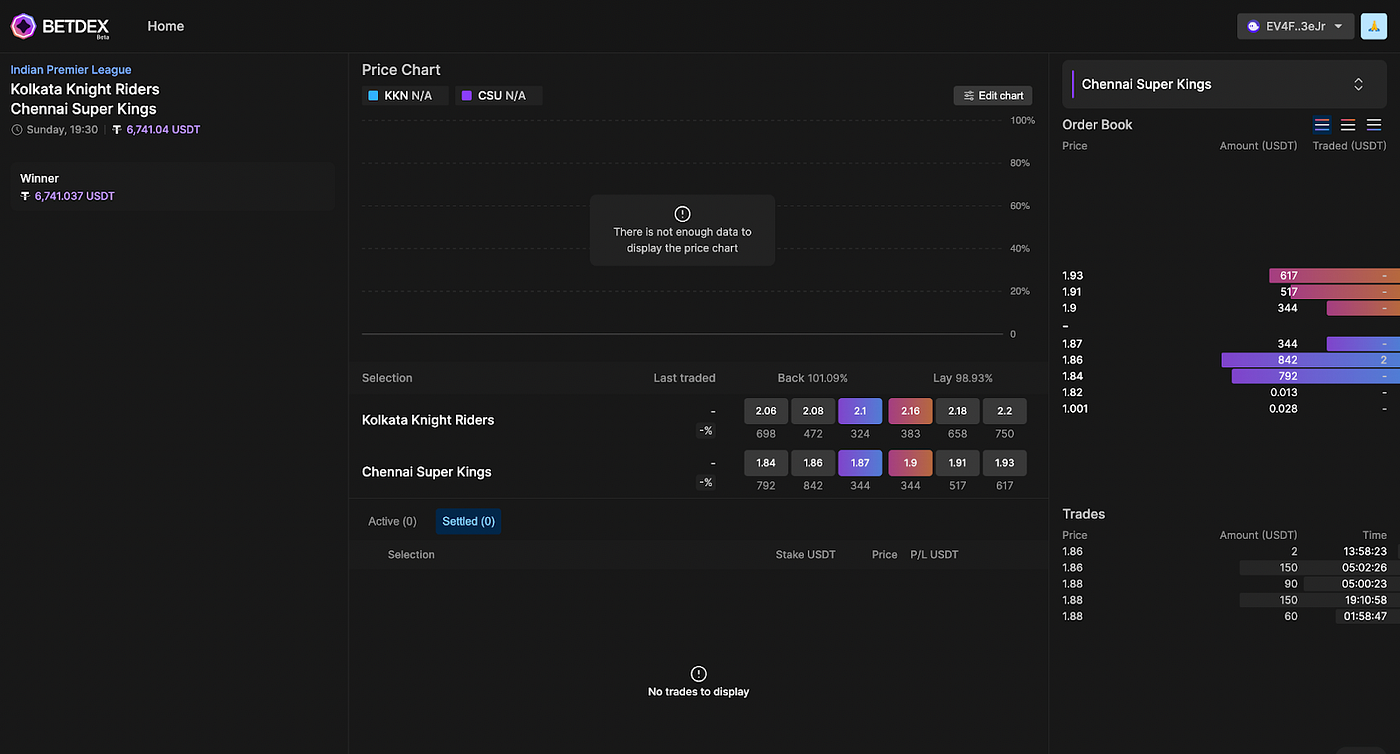Switch to the Active (0) tab

coord(391,521)
